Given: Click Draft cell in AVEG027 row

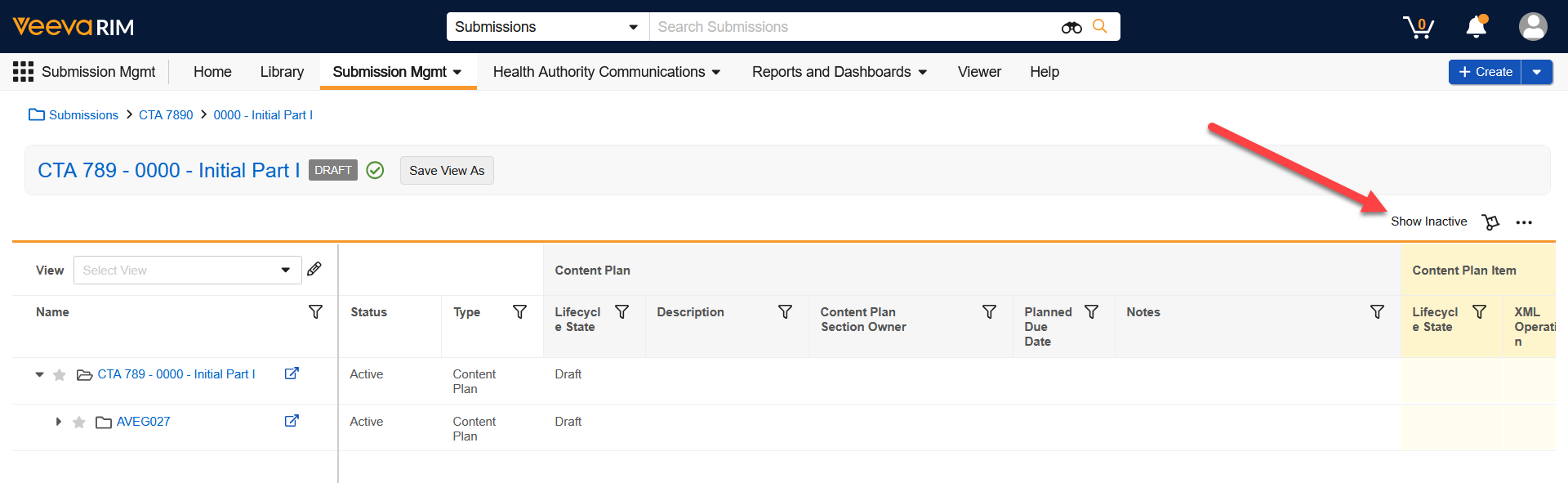Looking at the screenshot, I should (568, 422).
